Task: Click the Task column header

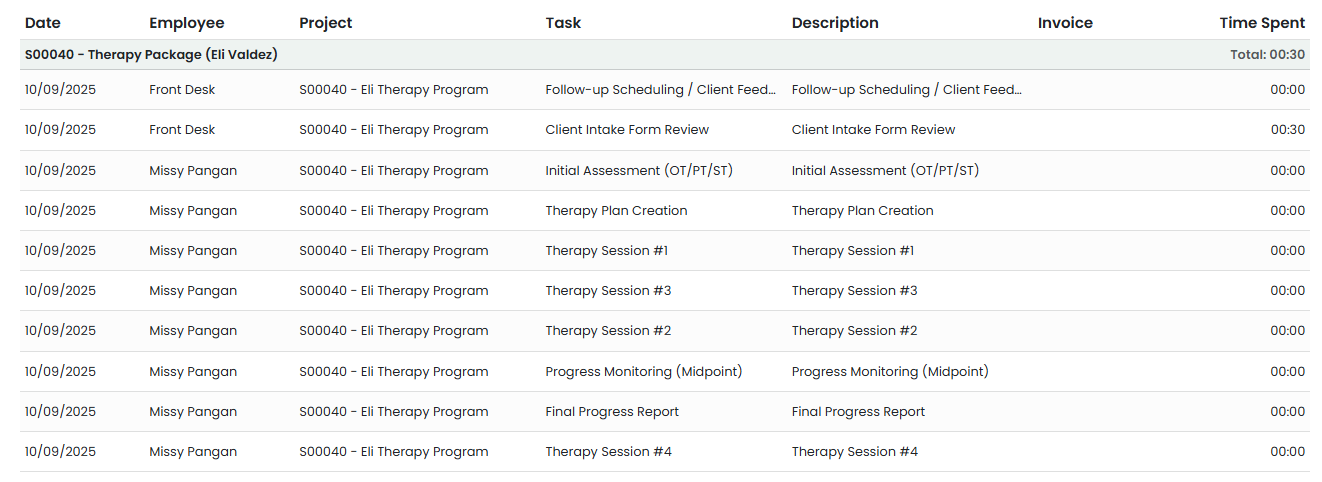Action: [563, 23]
